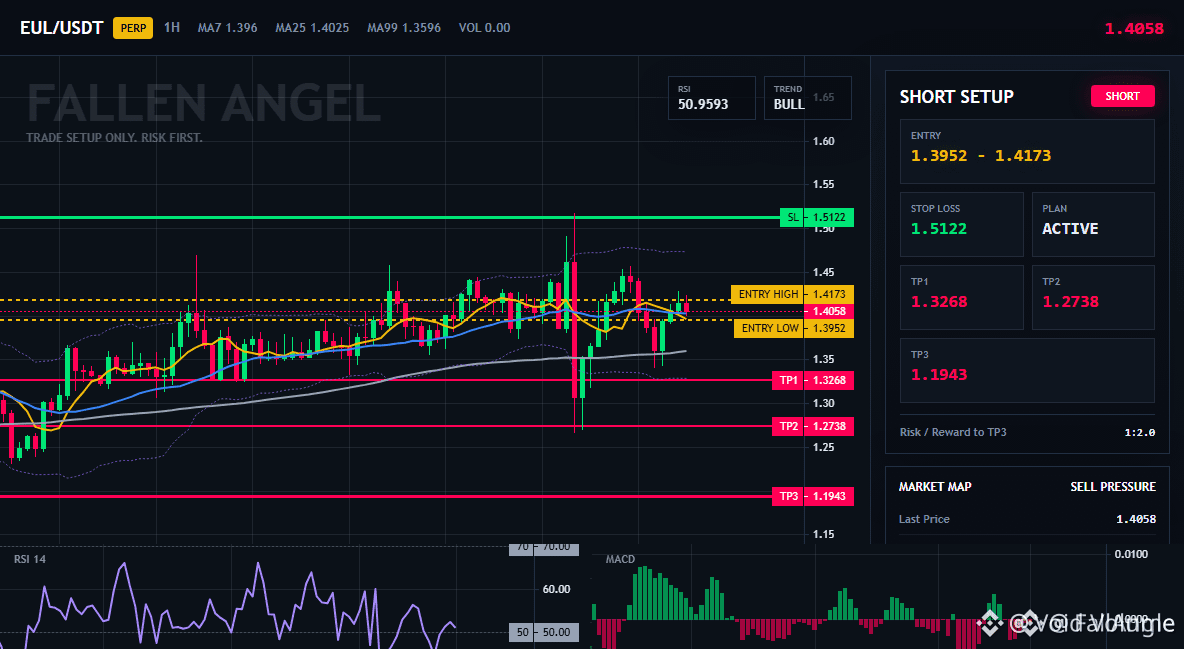Click the RSI 70 level tag
This screenshot has width=1184, height=649.
544,547
